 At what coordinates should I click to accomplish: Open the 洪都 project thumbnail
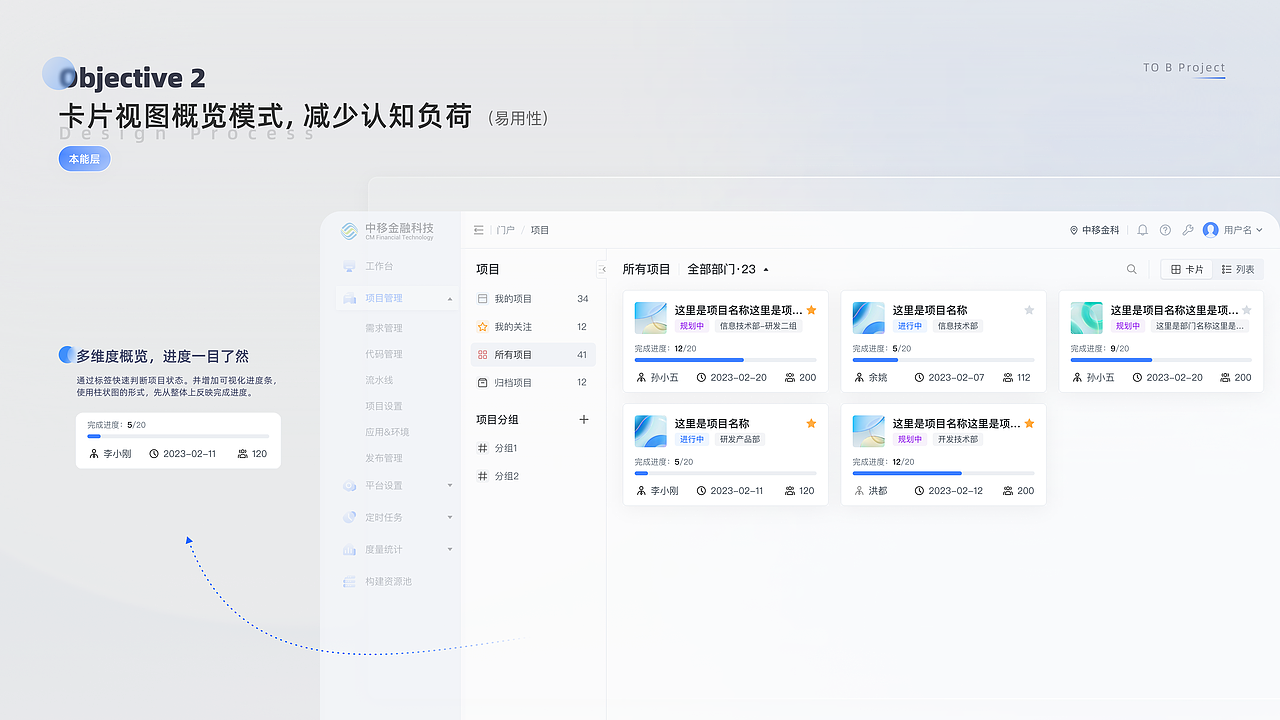(868, 431)
